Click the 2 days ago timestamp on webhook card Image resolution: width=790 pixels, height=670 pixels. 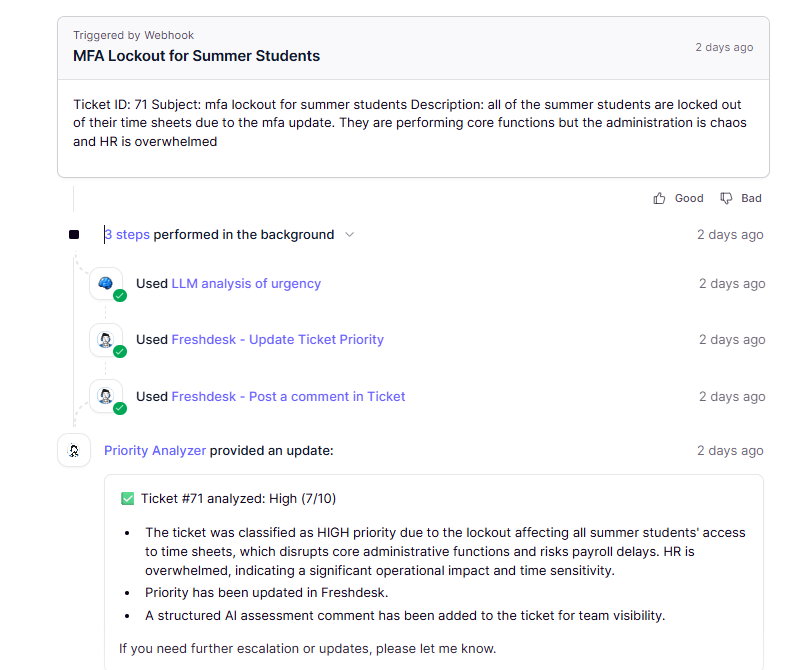coord(724,47)
